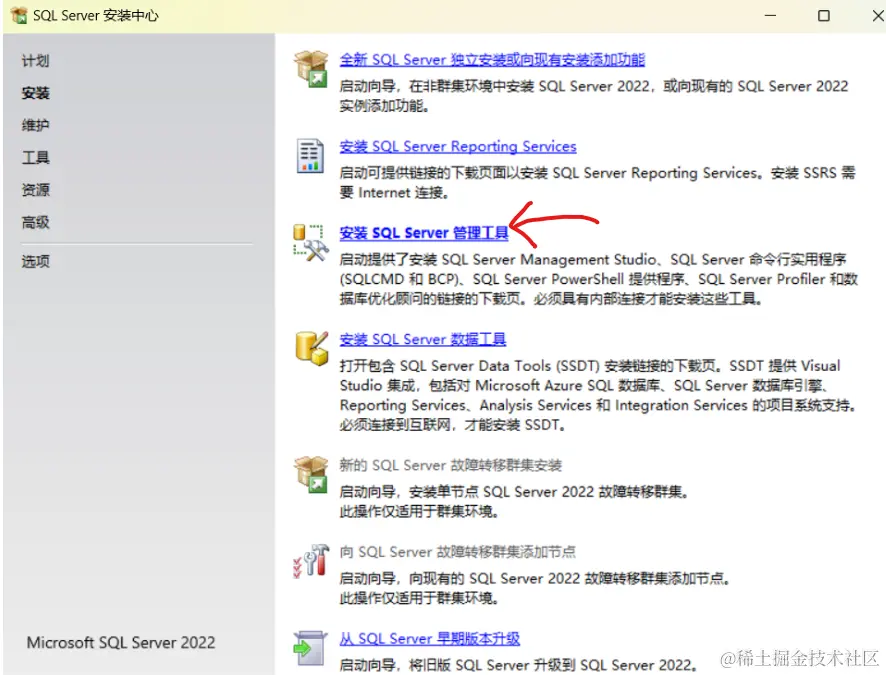Open 安装 SQL Server 数据工具 link
The image size is (886, 675).
click(x=423, y=339)
